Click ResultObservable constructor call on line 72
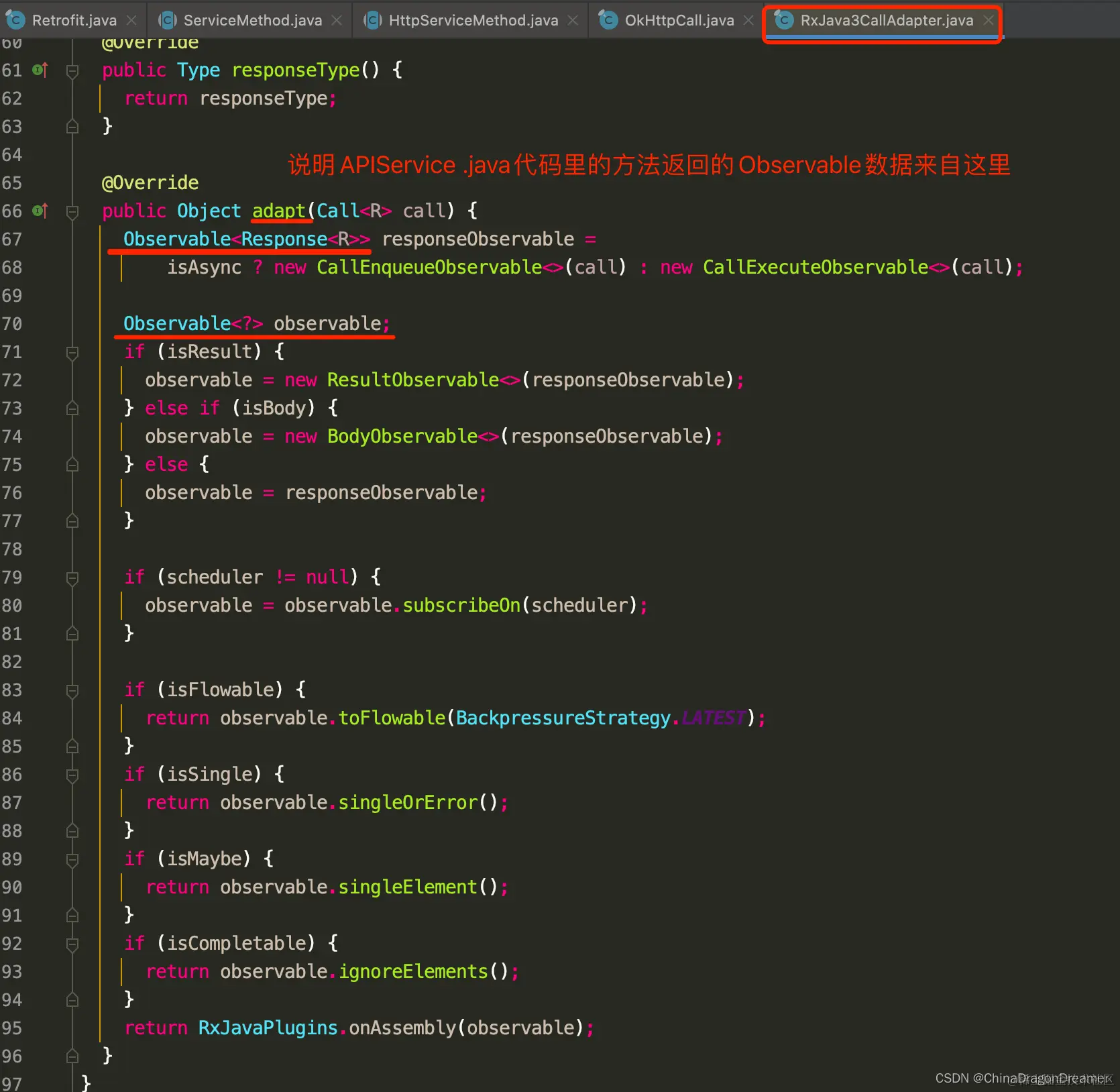 click(x=413, y=380)
